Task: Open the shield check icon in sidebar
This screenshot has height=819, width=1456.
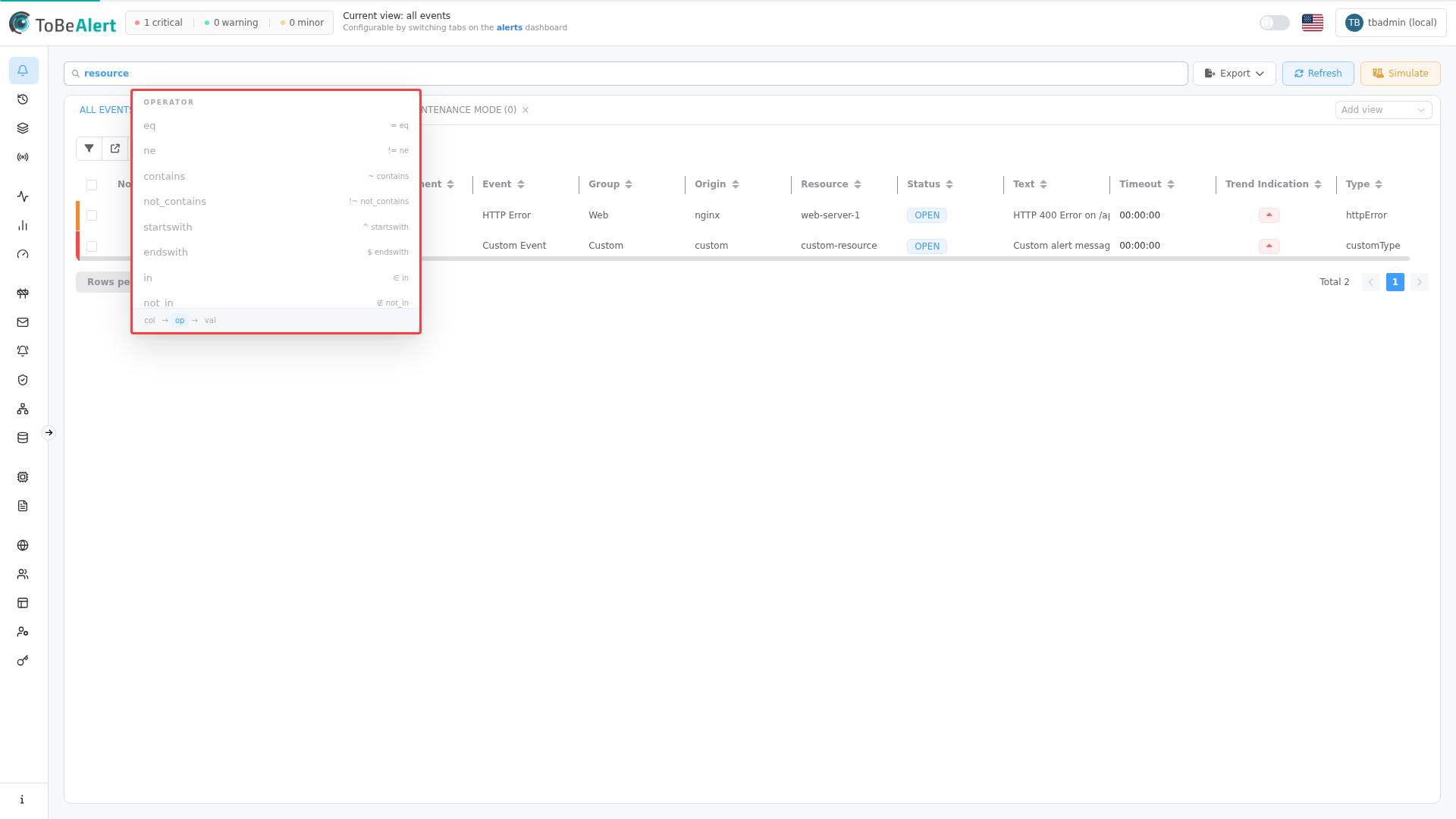Action: (x=23, y=380)
